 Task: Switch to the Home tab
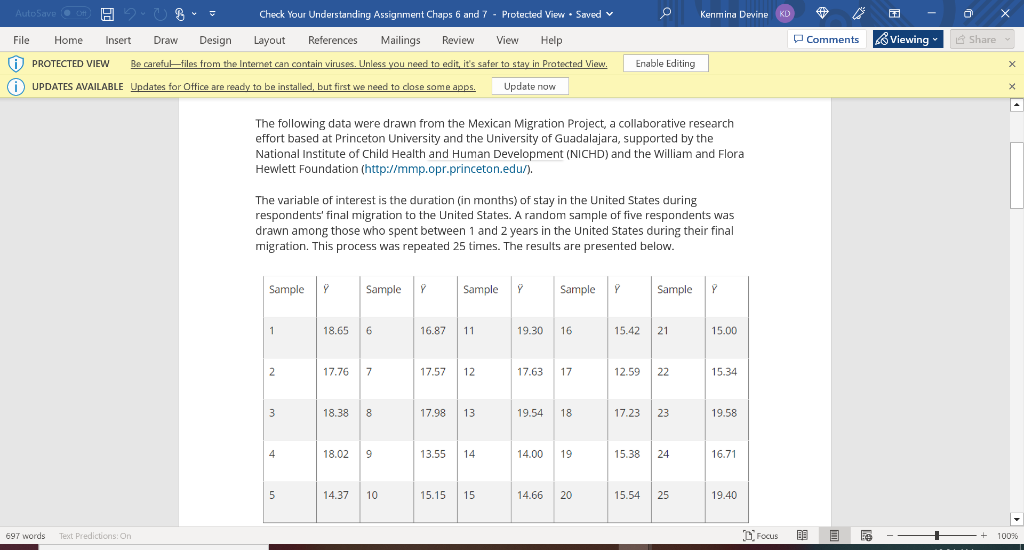pyautogui.click(x=69, y=40)
